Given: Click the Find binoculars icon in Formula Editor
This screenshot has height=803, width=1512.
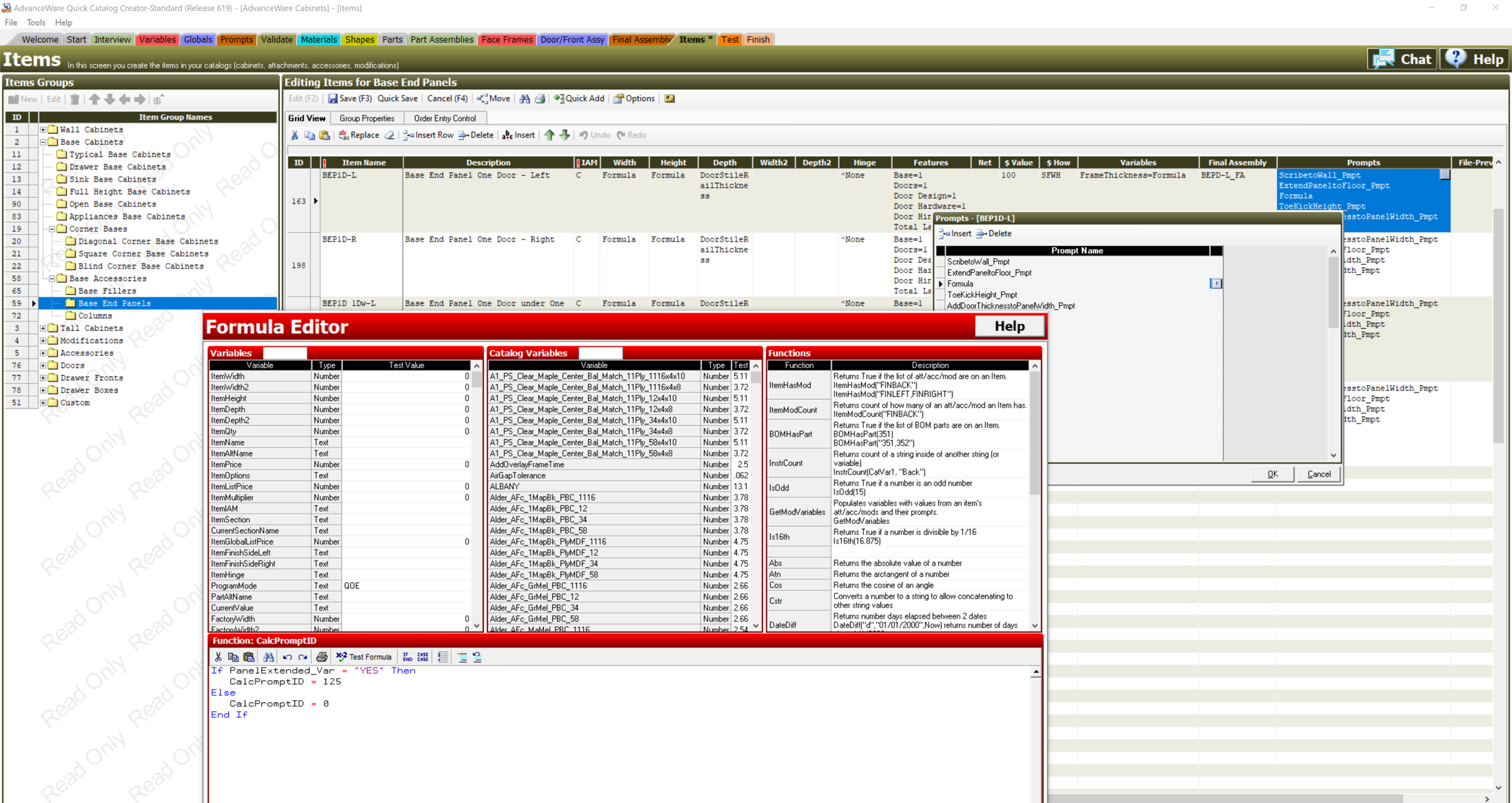Looking at the screenshot, I should pyautogui.click(x=269, y=656).
